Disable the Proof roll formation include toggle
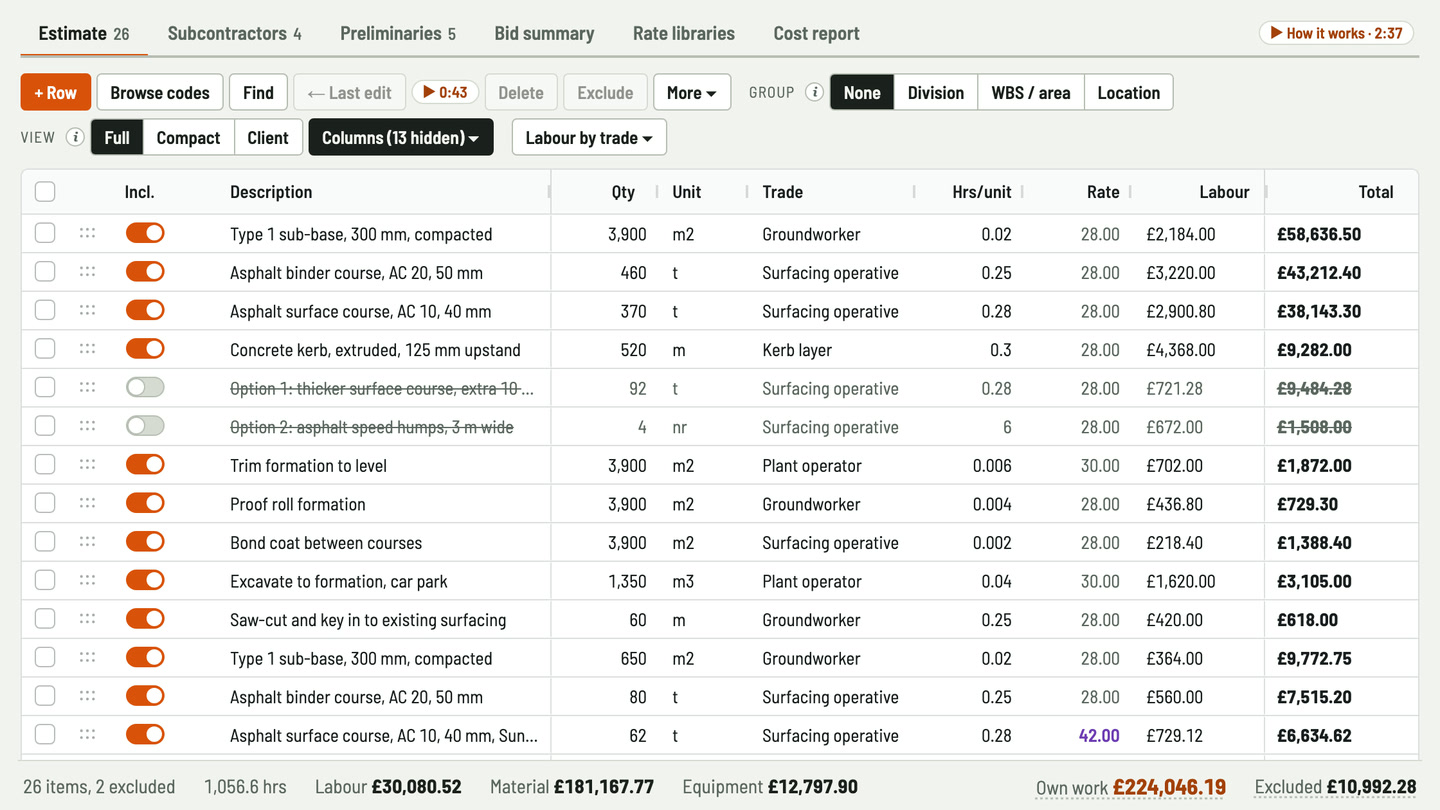This screenshot has width=1440, height=810. click(x=145, y=503)
